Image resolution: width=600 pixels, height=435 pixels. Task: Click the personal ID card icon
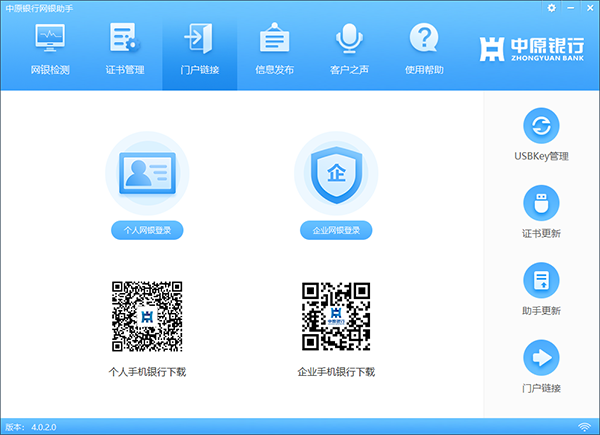(x=147, y=173)
